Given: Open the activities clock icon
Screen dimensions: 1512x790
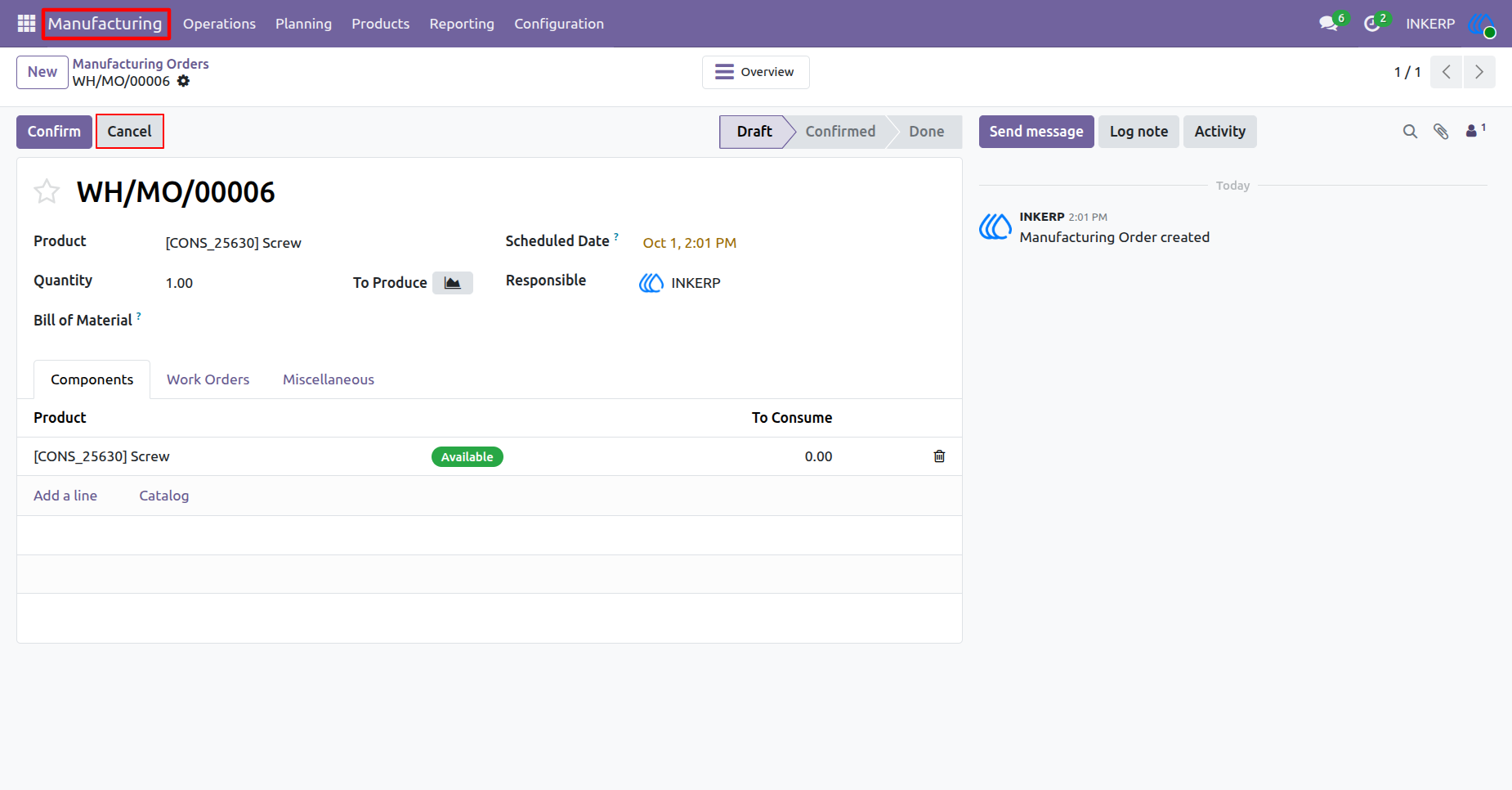Looking at the screenshot, I should tap(1371, 24).
